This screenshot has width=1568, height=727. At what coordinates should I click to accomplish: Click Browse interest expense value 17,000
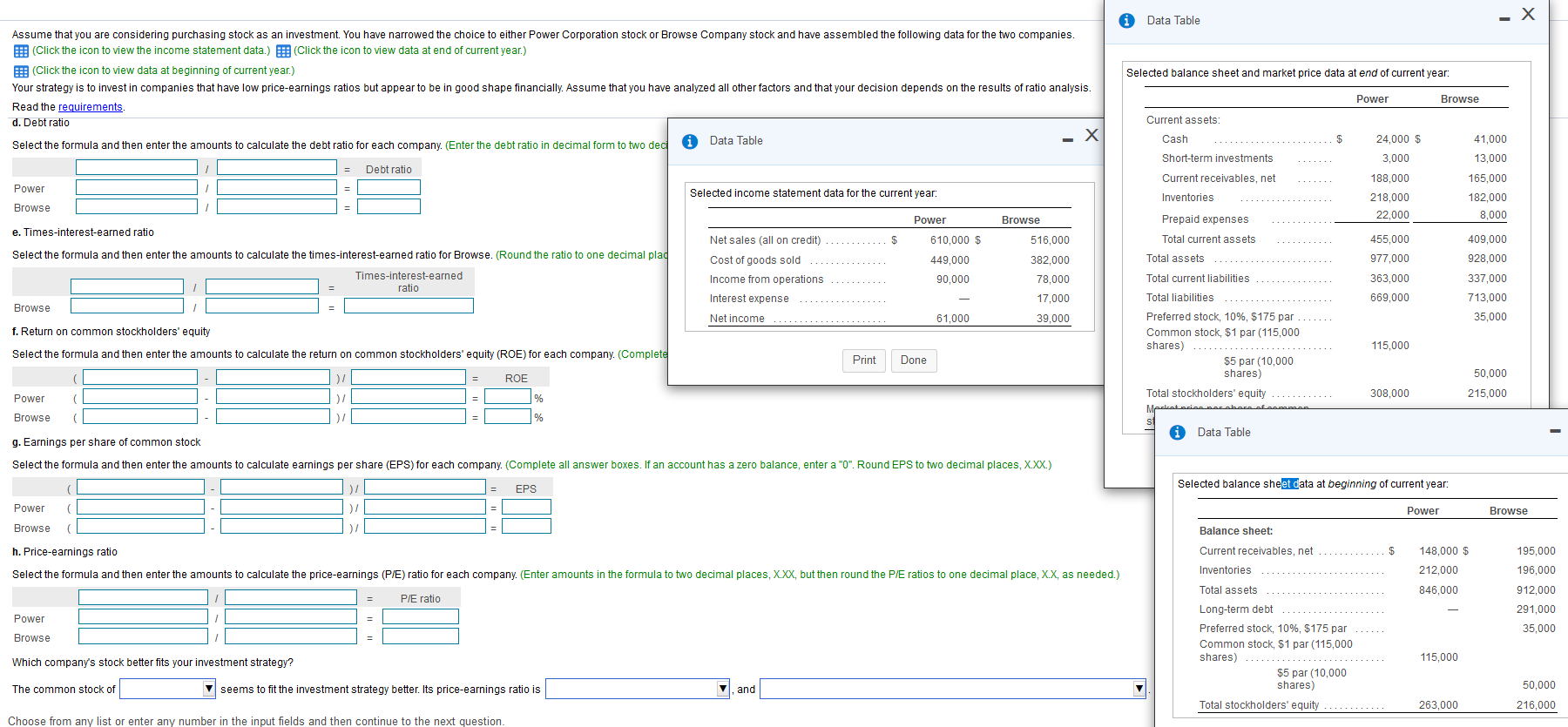tap(1053, 299)
